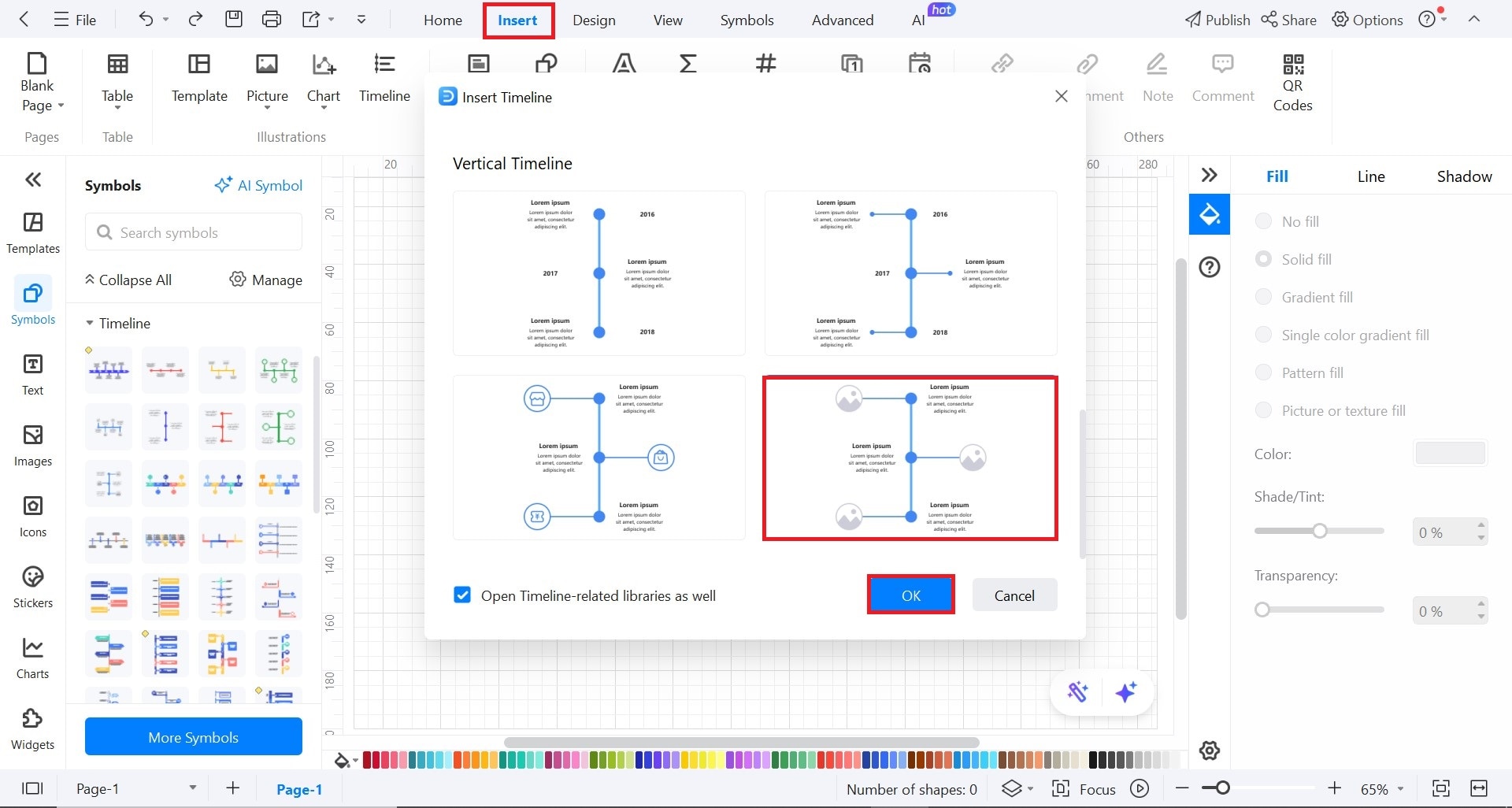Click the Fill paint bucket icon in the right panel

(1209, 214)
